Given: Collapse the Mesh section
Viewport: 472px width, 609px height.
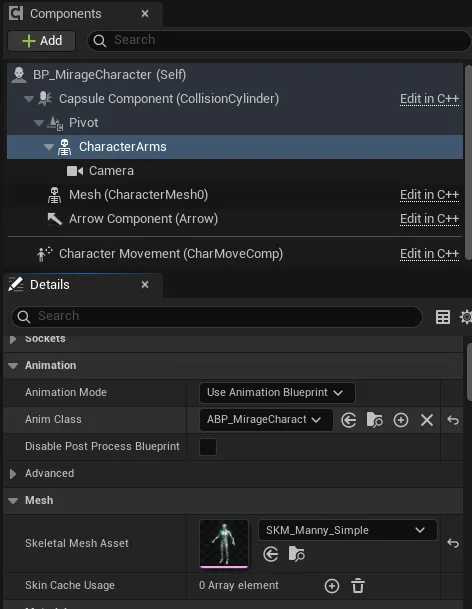Looking at the screenshot, I should (13, 501).
